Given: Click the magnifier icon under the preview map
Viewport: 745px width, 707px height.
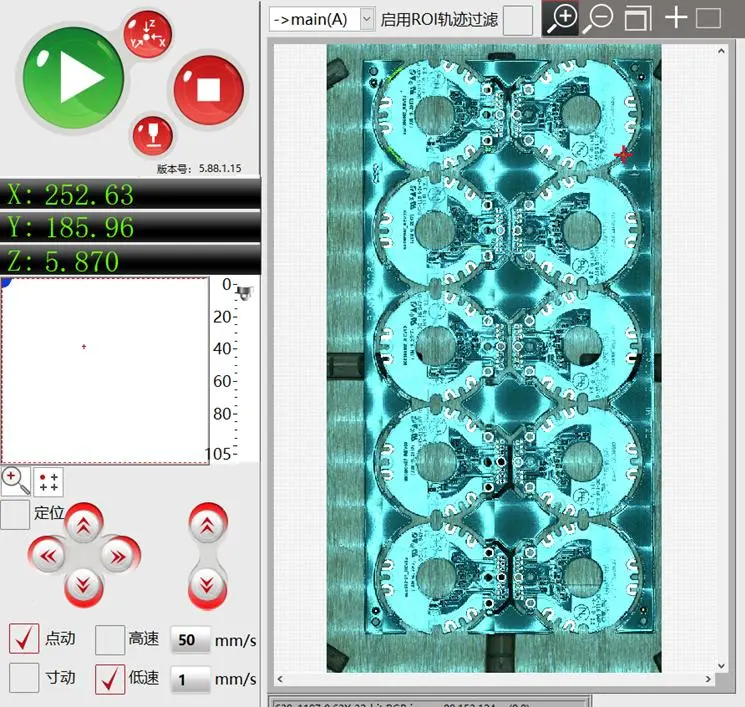Looking at the screenshot, I should tap(16, 481).
